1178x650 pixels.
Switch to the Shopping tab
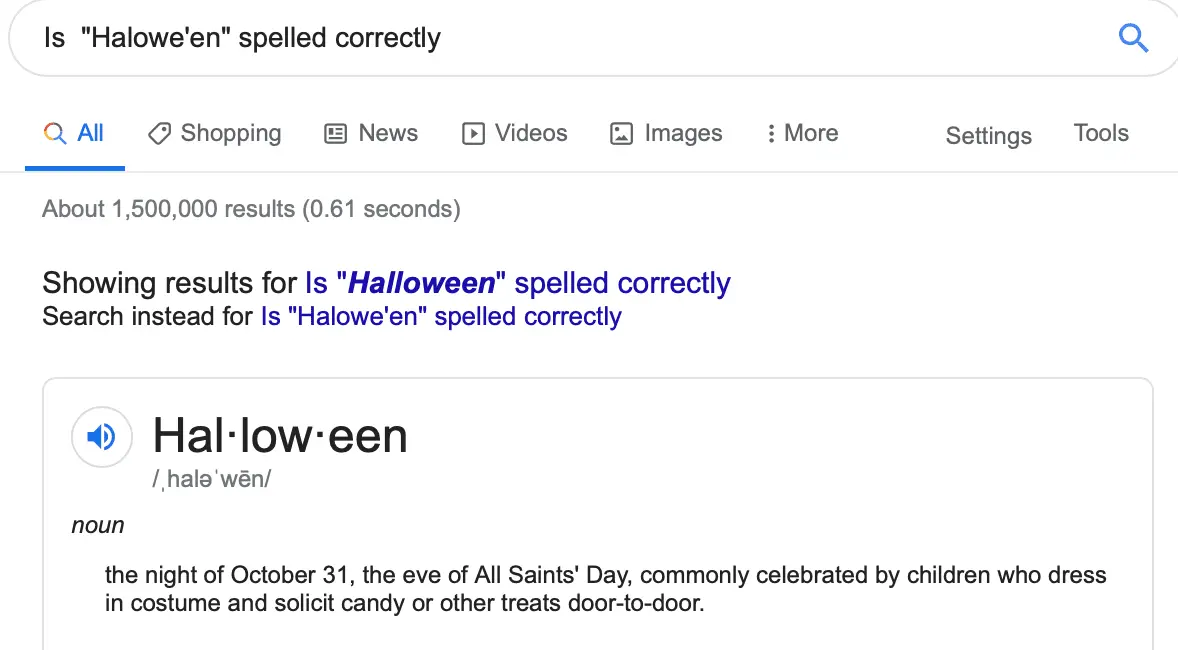[230, 134]
